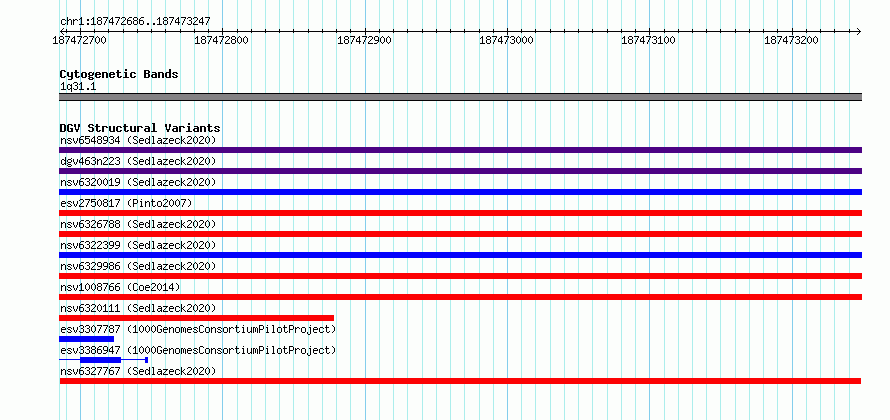Click the gray 1q31.1 cytogenetic band bar
This screenshot has width=890, height=420.
coord(460,97)
